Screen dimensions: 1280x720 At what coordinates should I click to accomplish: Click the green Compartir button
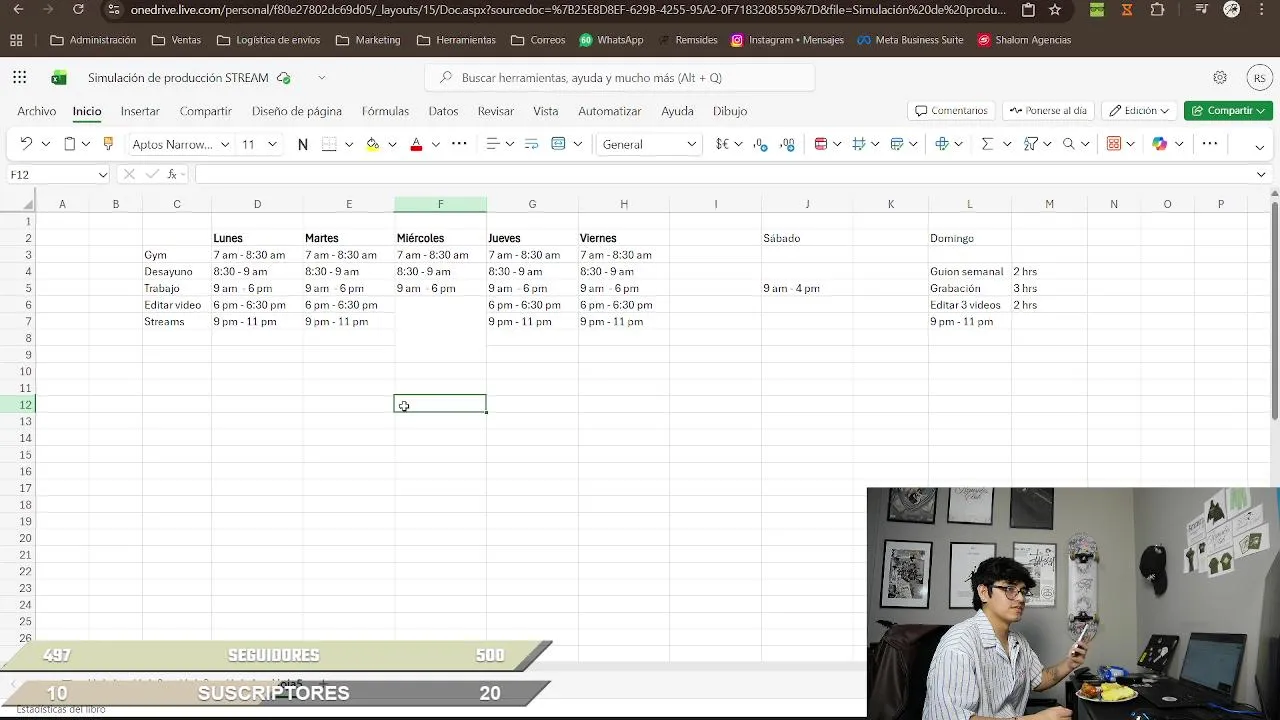pyautogui.click(x=1228, y=110)
